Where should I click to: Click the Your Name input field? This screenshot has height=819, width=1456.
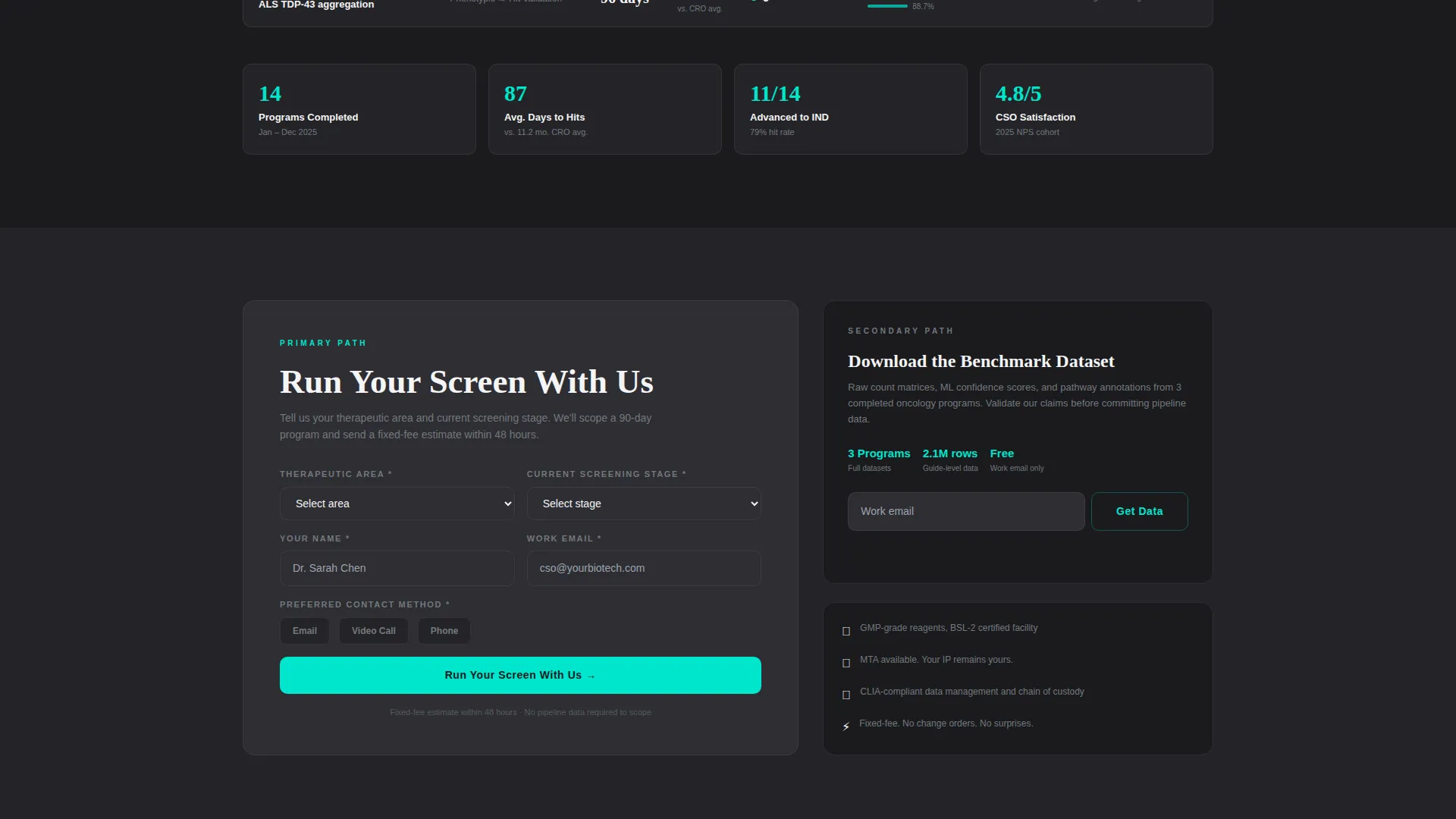[x=397, y=568]
